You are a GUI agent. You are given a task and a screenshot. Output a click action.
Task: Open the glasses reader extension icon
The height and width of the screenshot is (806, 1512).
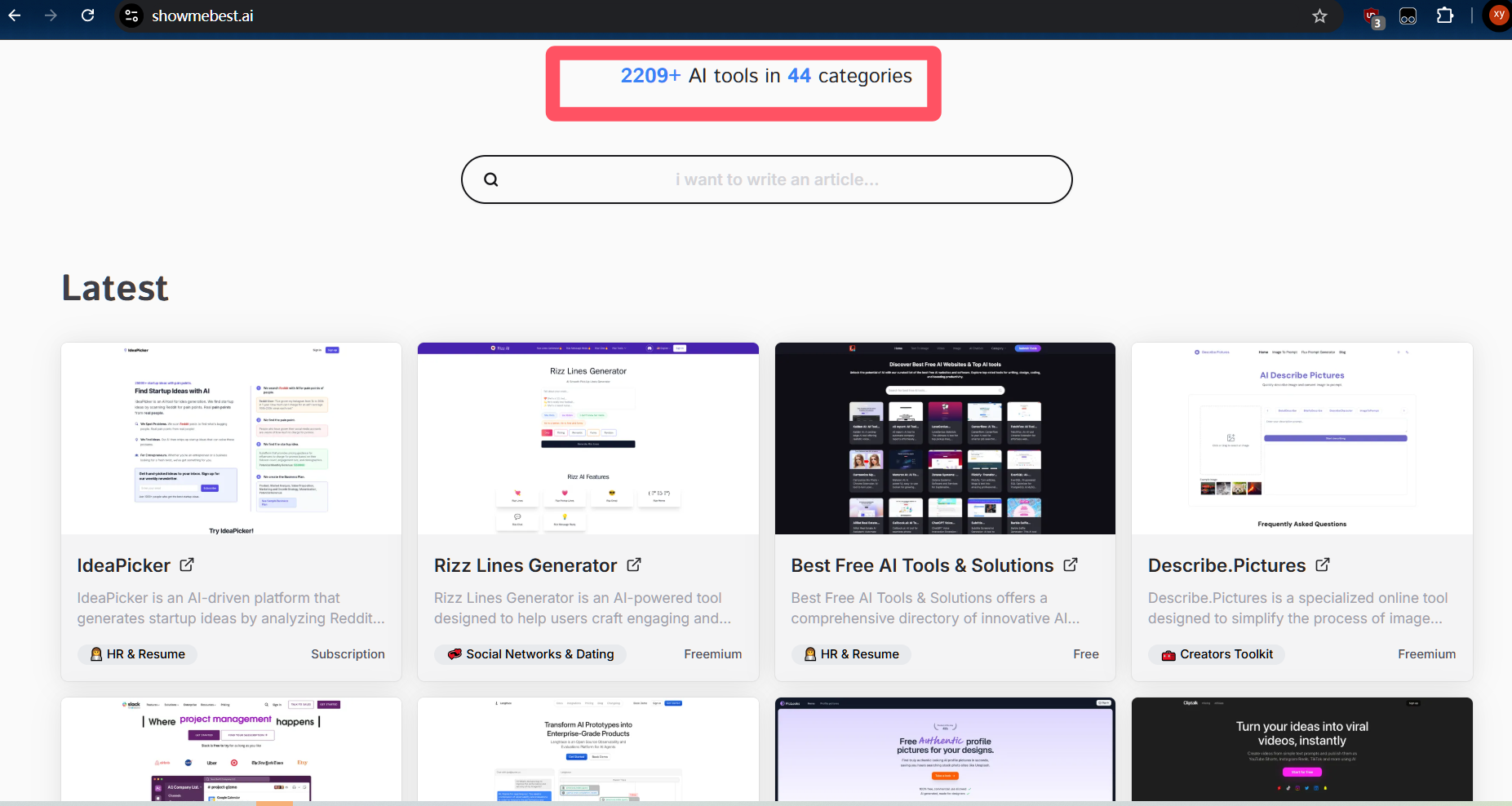tap(1408, 15)
